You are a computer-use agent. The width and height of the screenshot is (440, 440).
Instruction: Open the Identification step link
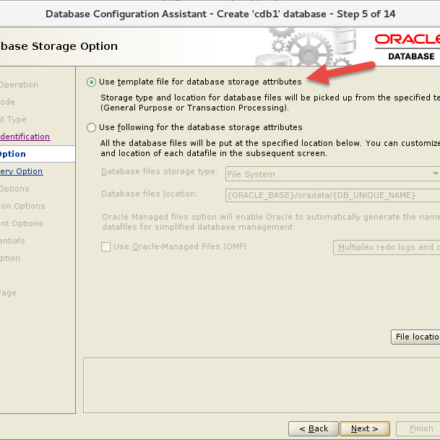pyautogui.click(x=25, y=137)
